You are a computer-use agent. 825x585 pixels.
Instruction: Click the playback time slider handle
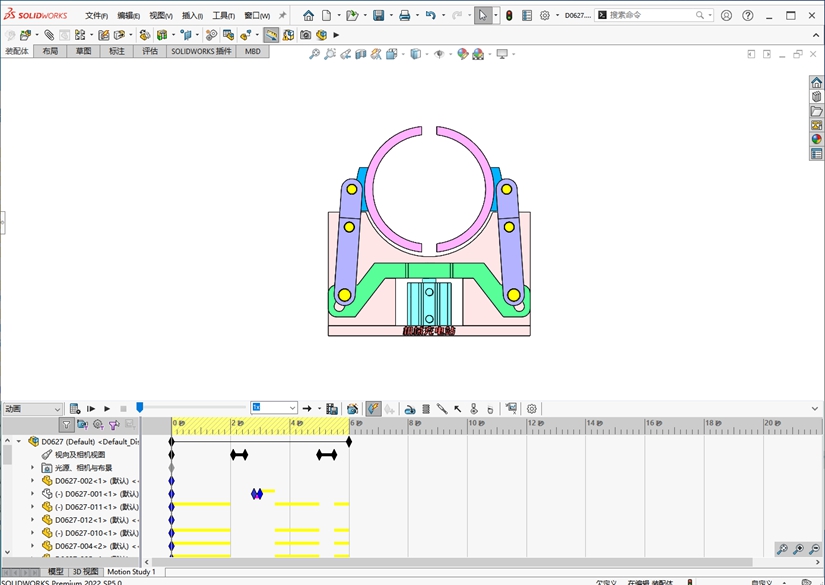pyautogui.click(x=140, y=408)
